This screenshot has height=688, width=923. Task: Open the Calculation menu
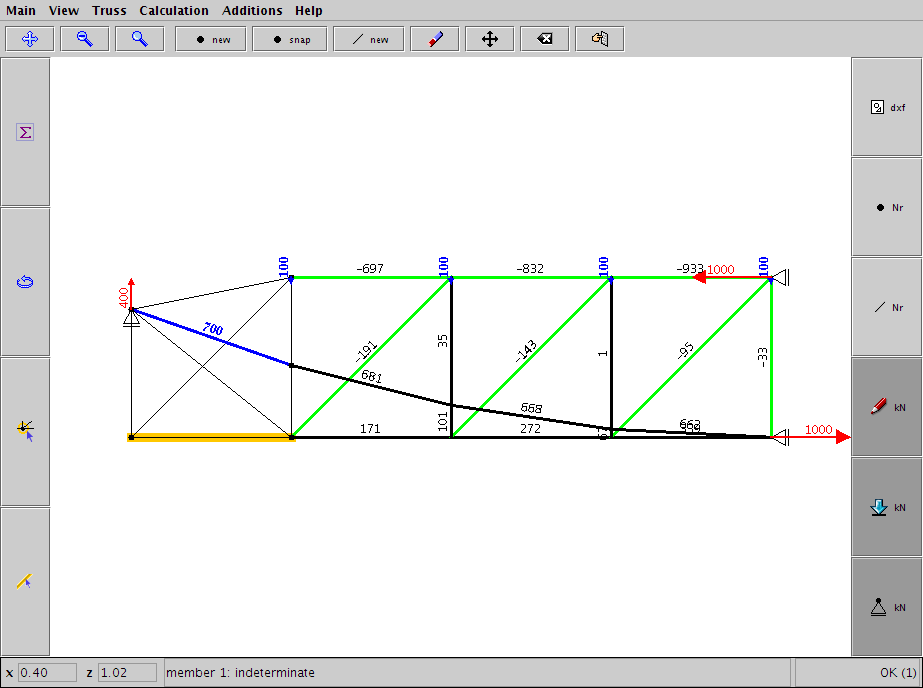point(174,10)
